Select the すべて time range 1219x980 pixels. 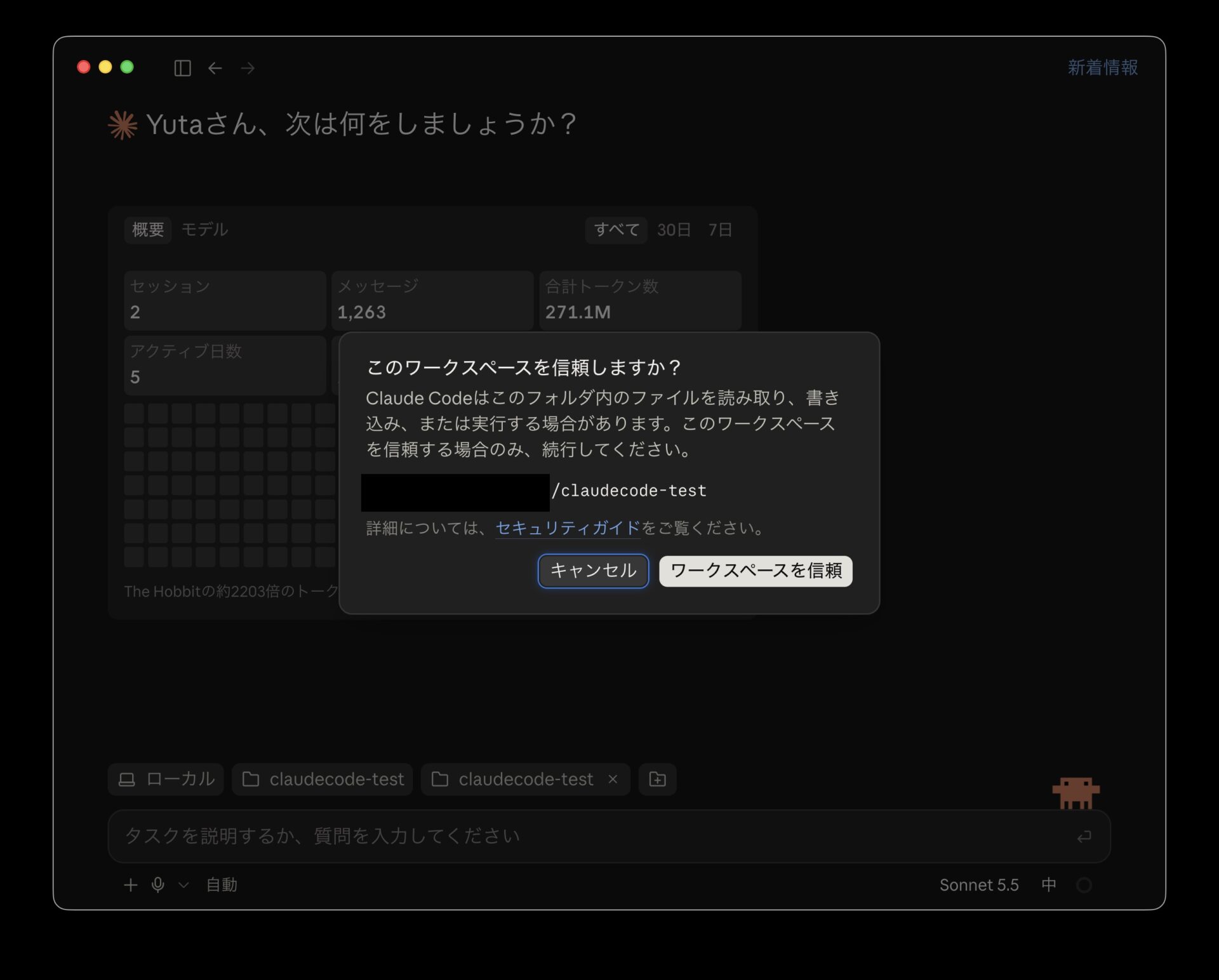click(616, 229)
